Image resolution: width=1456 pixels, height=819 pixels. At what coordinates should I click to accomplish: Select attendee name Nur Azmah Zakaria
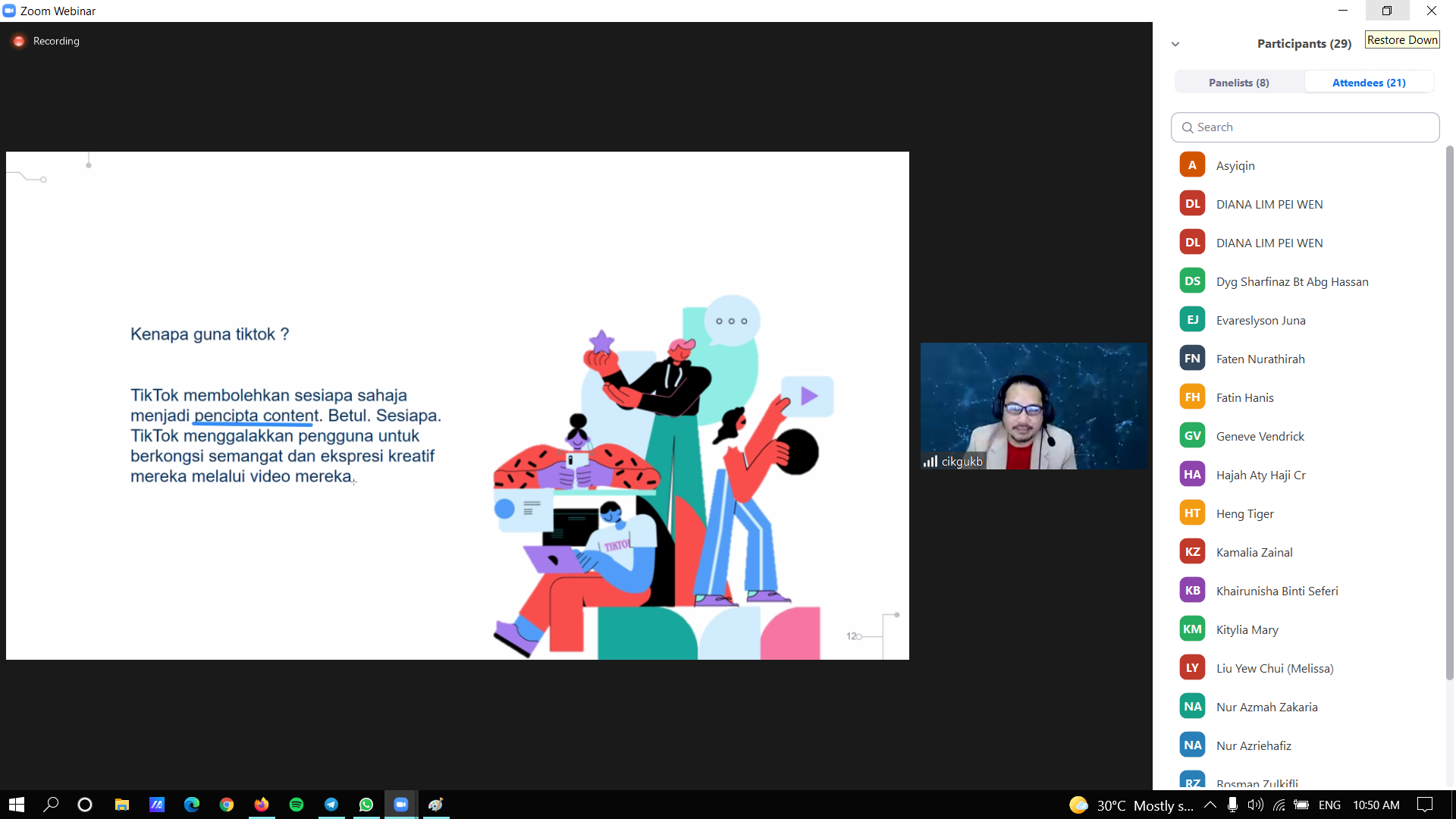tap(1266, 708)
